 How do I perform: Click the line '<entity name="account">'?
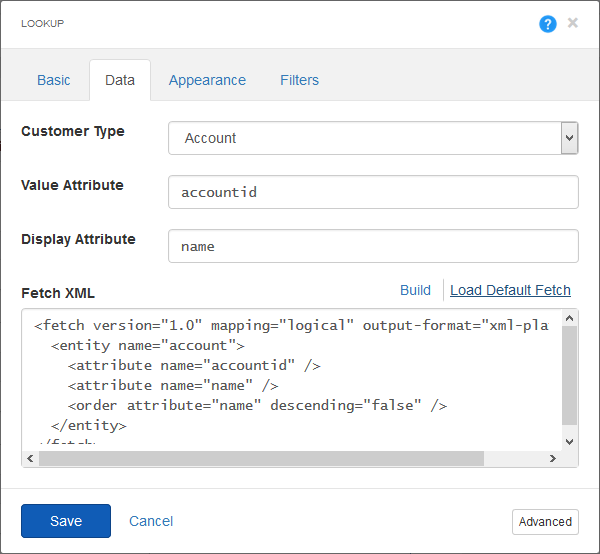148,345
